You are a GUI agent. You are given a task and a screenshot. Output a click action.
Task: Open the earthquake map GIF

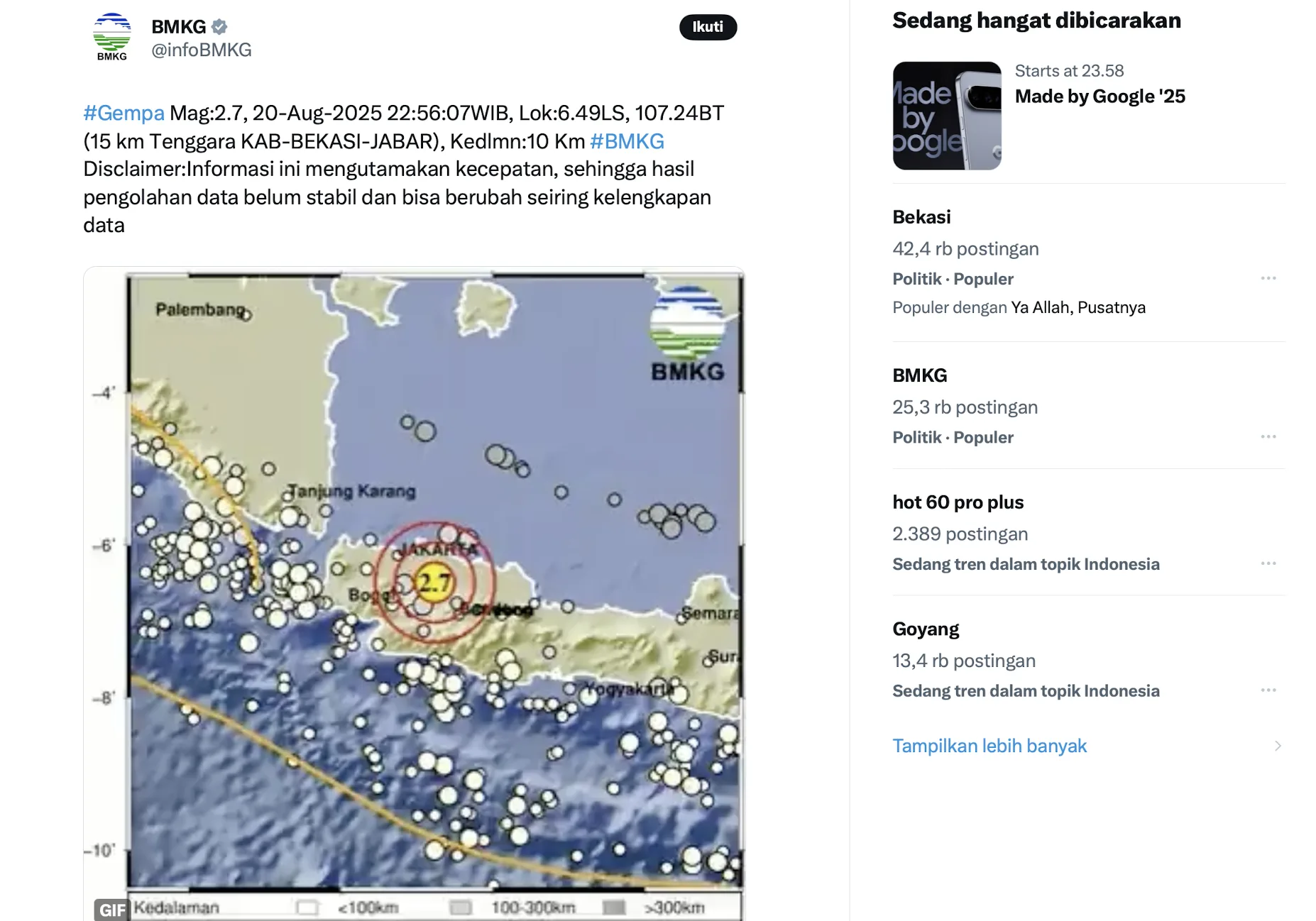pyautogui.click(x=414, y=593)
